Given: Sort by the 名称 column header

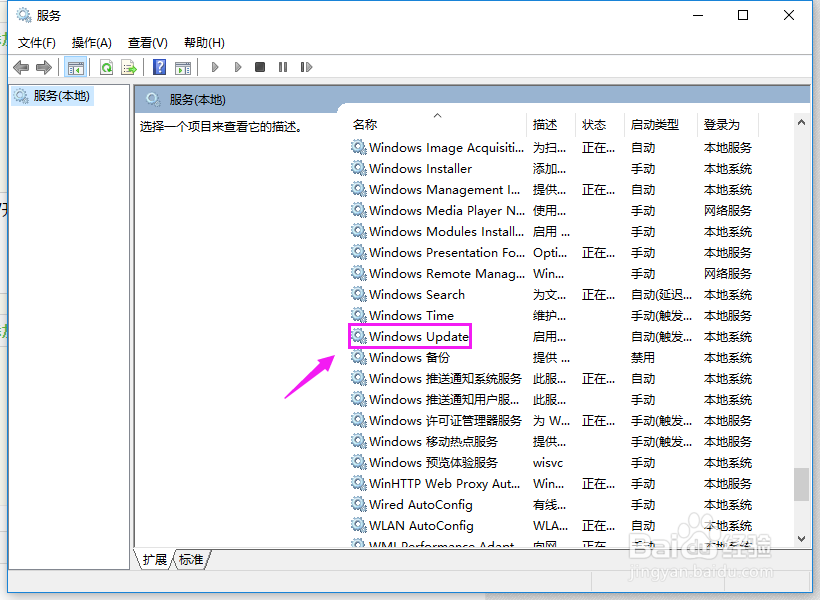Looking at the screenshot, I should 365,124.
